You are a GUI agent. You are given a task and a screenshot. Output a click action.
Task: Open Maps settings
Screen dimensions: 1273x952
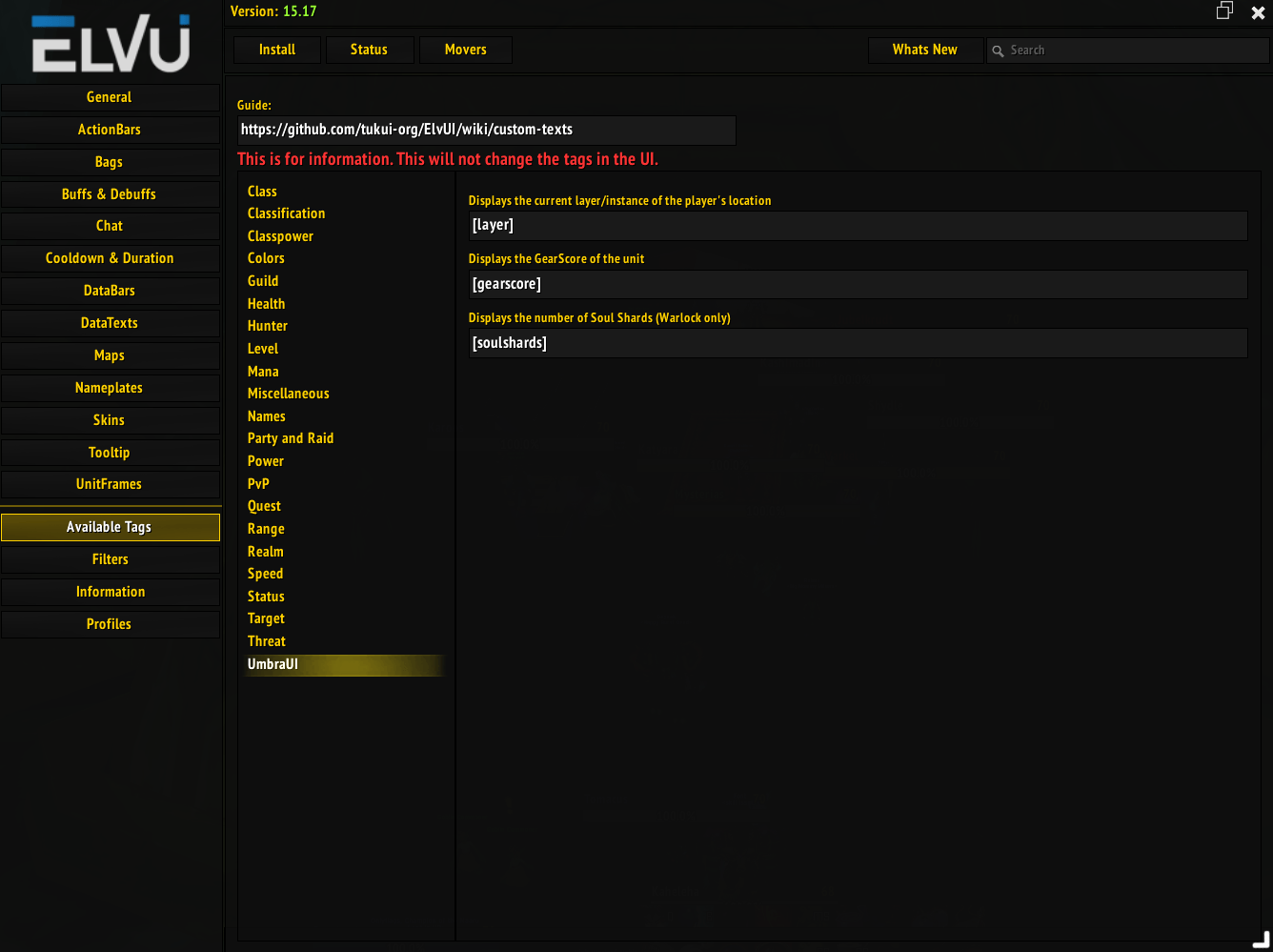(110, 355)
